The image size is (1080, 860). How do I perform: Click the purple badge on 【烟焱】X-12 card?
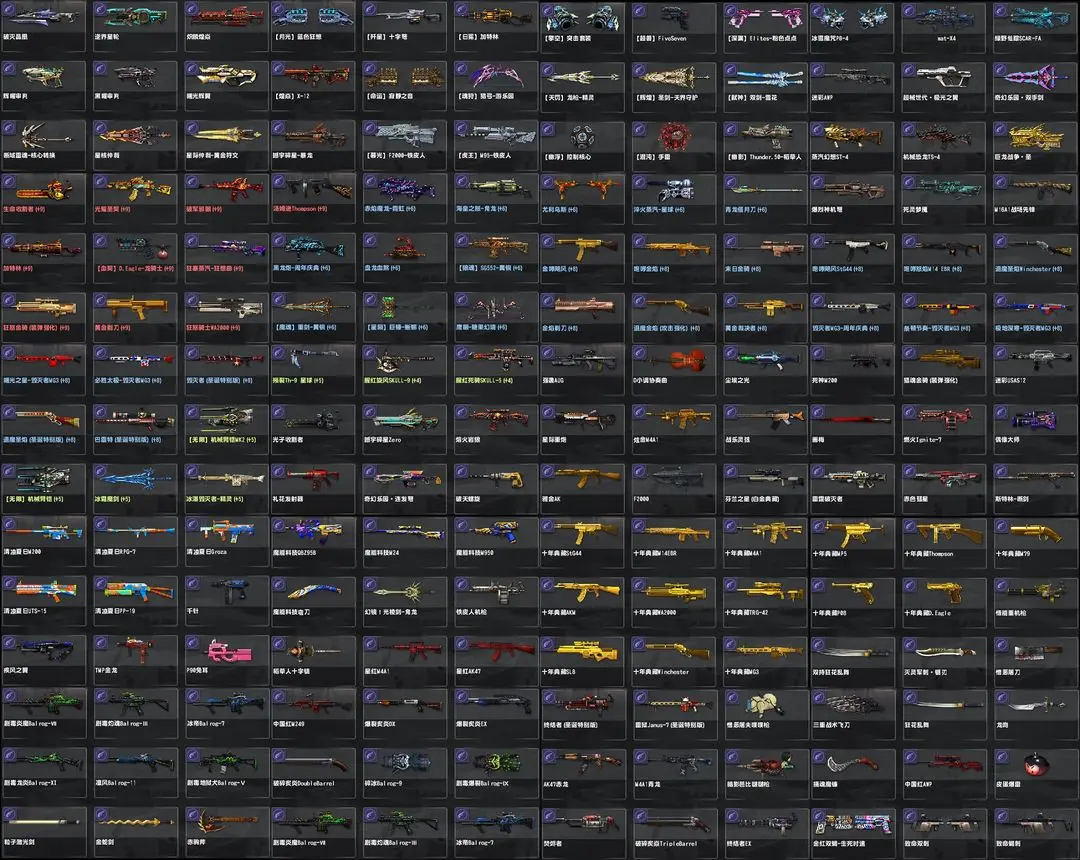click(x=280, y=70)
